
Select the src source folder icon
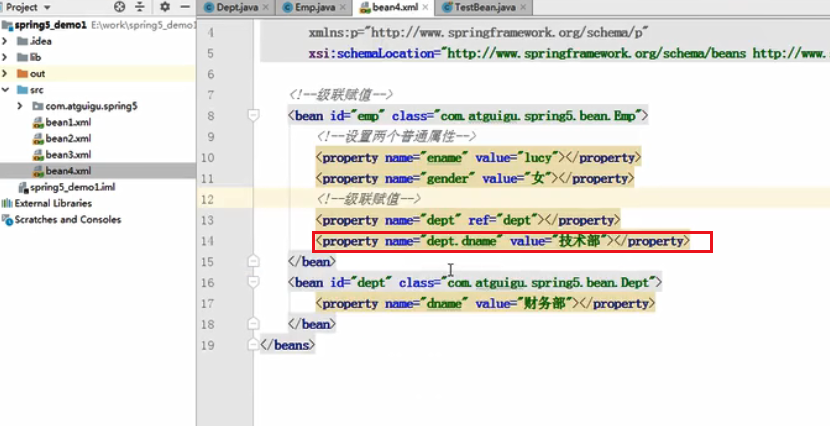point(22,90)
